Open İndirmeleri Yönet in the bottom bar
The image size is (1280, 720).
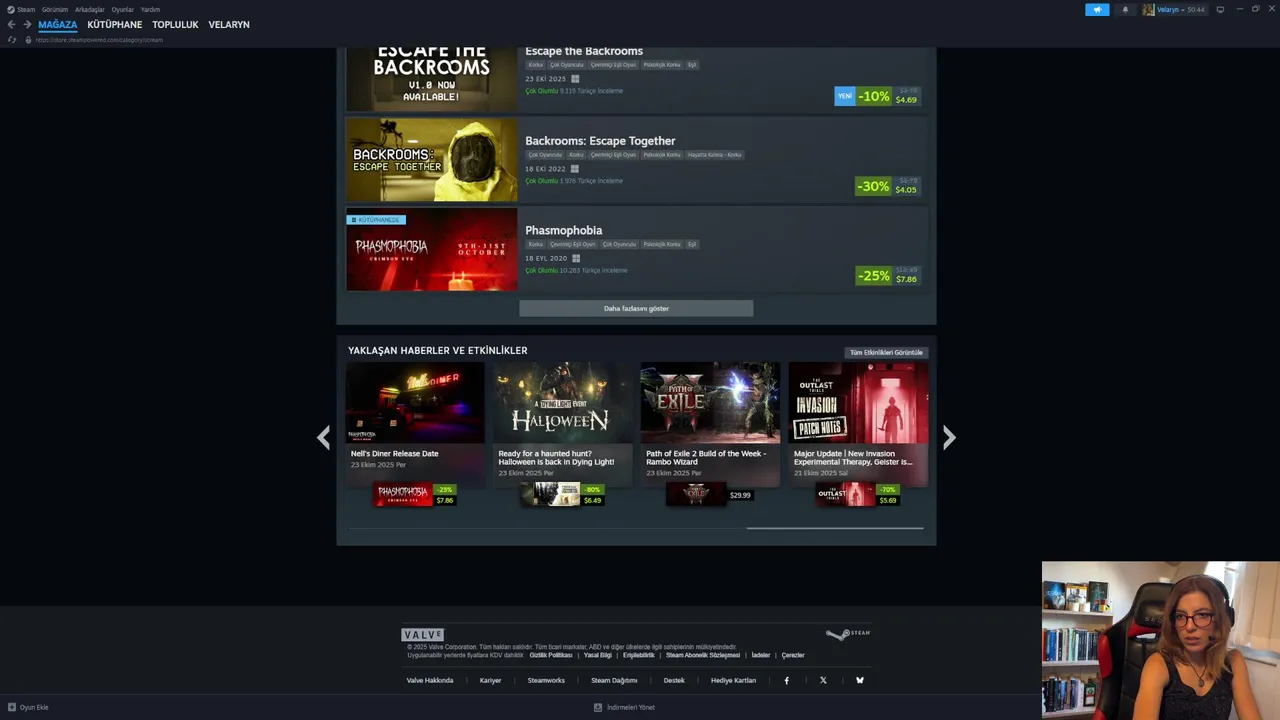(x=631, y=707)
